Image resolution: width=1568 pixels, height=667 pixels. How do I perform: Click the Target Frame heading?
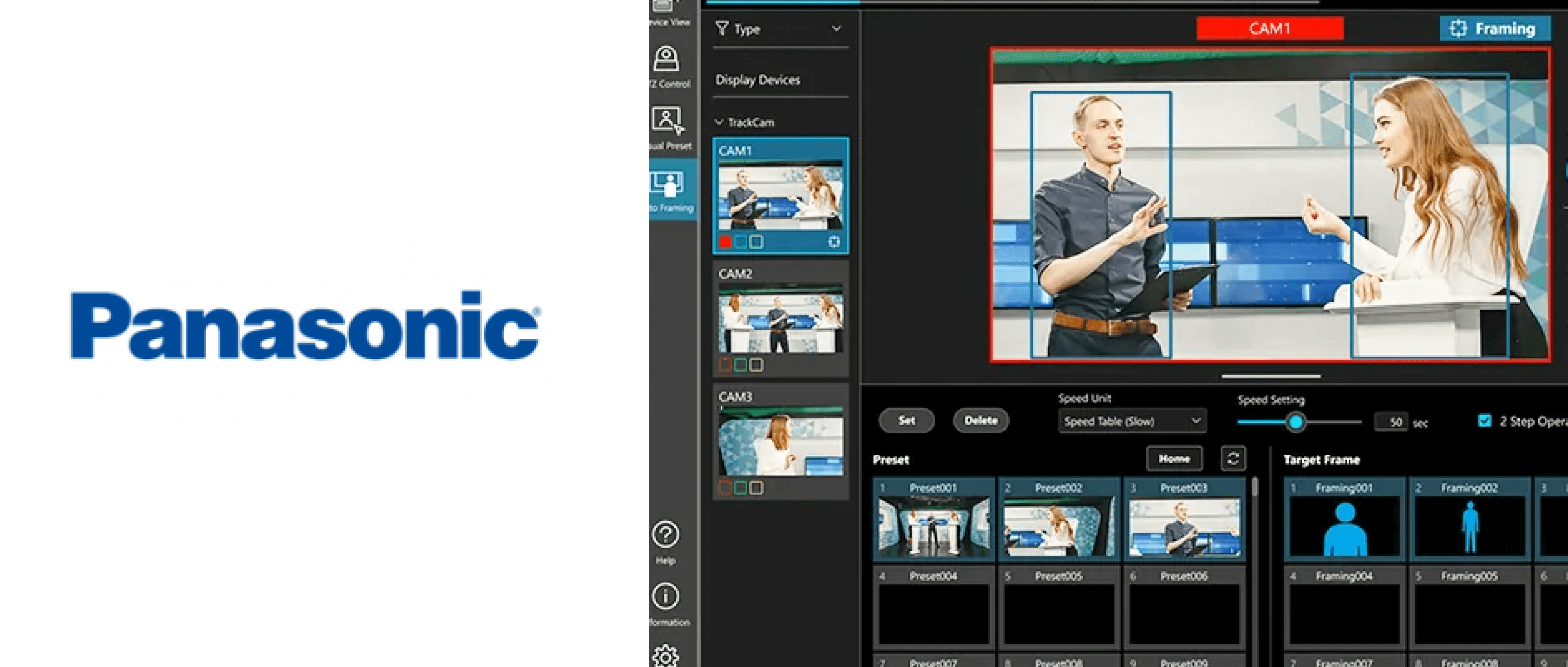[x=1321, y=460]
